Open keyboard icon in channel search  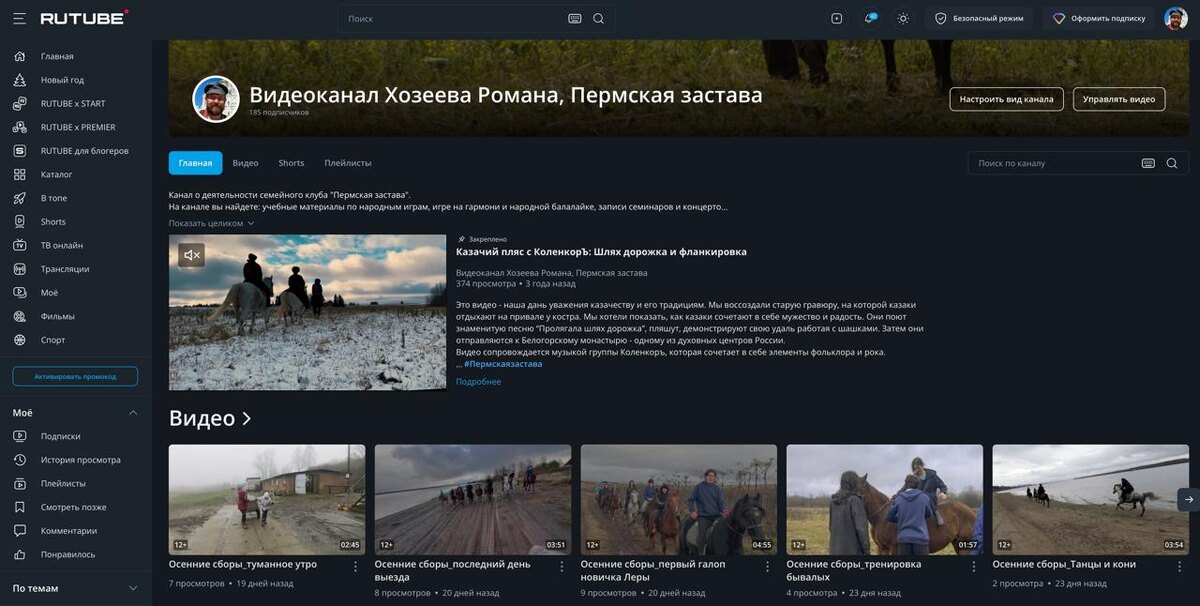tap(1148, 163)
